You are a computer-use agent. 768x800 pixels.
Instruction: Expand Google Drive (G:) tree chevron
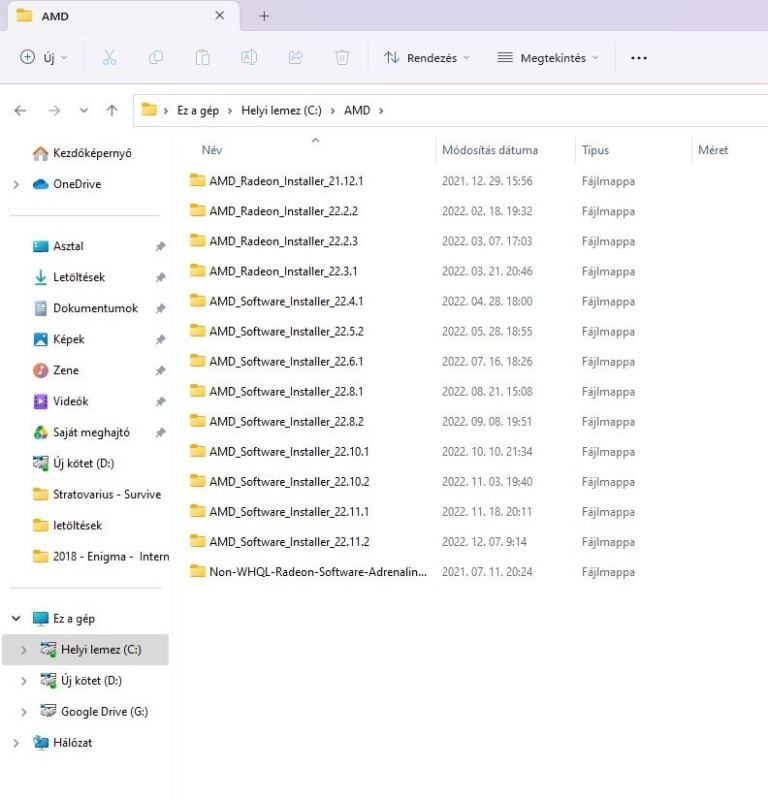23,712
